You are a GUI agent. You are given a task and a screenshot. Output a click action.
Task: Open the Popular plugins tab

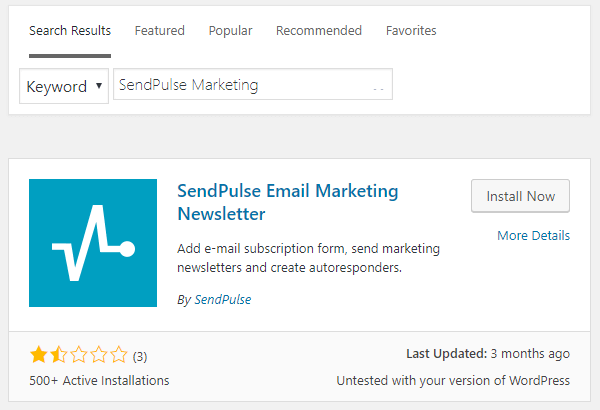[x=230, y=31]
